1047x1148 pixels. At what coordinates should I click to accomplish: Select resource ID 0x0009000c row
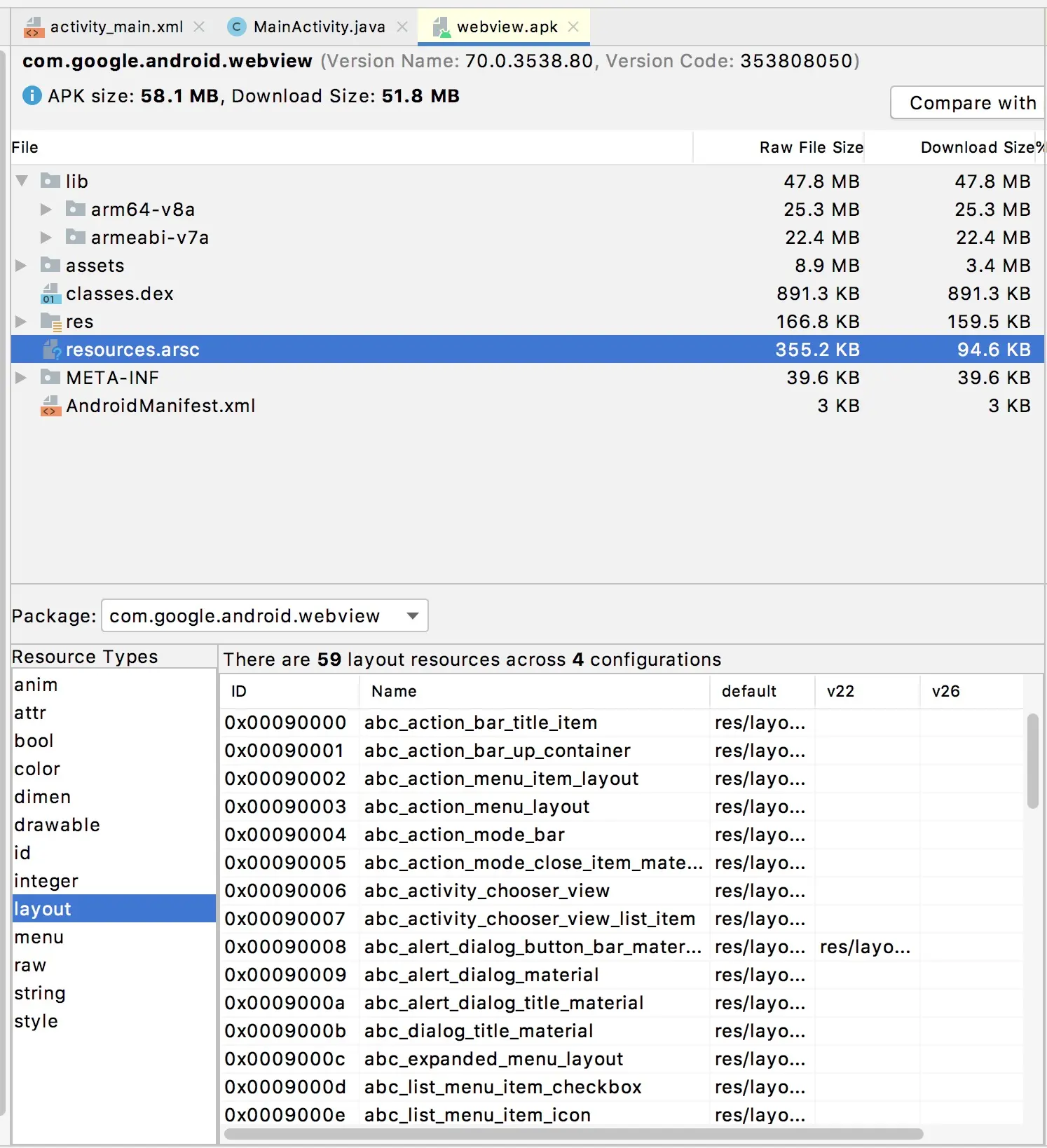(x=622, y=1059)
